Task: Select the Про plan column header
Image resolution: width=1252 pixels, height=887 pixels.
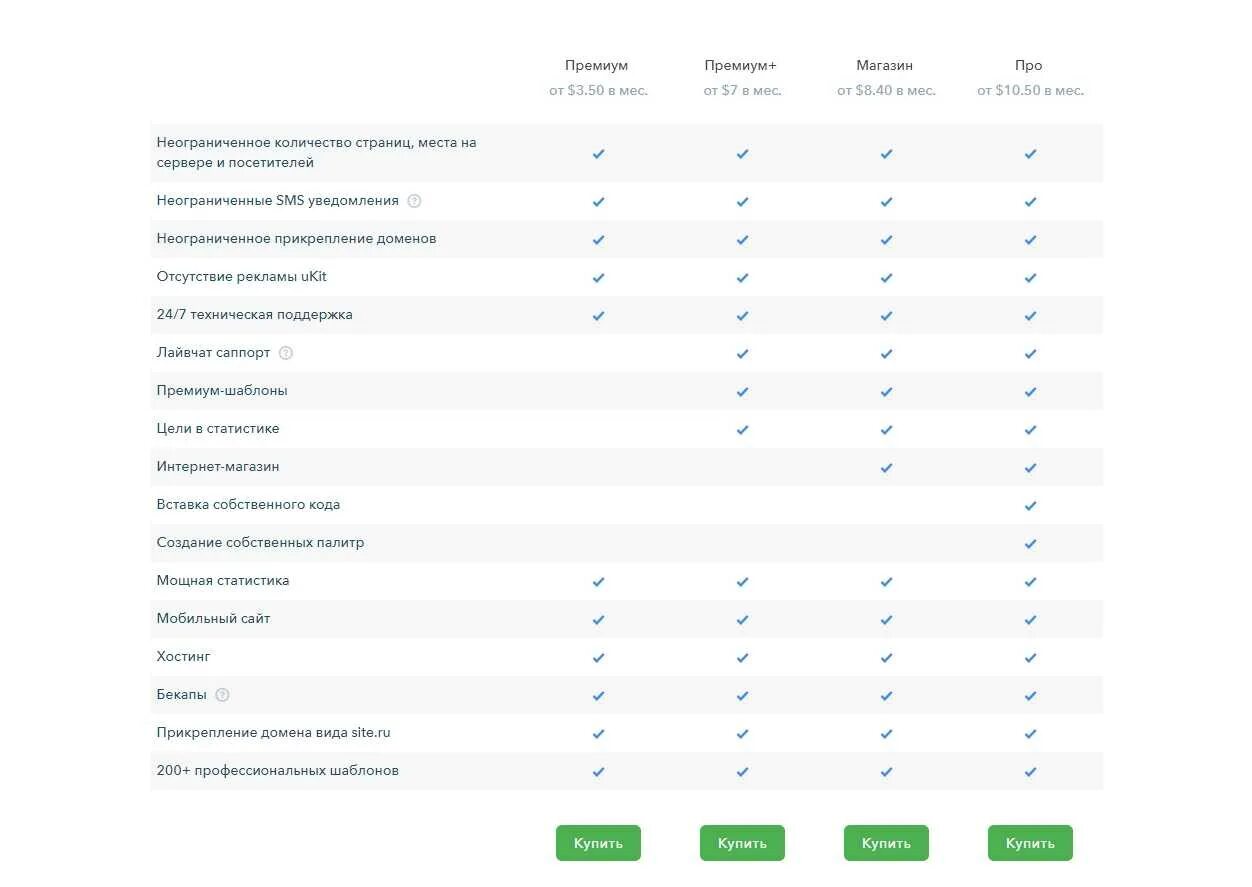Action: [x=1029, y=66]
